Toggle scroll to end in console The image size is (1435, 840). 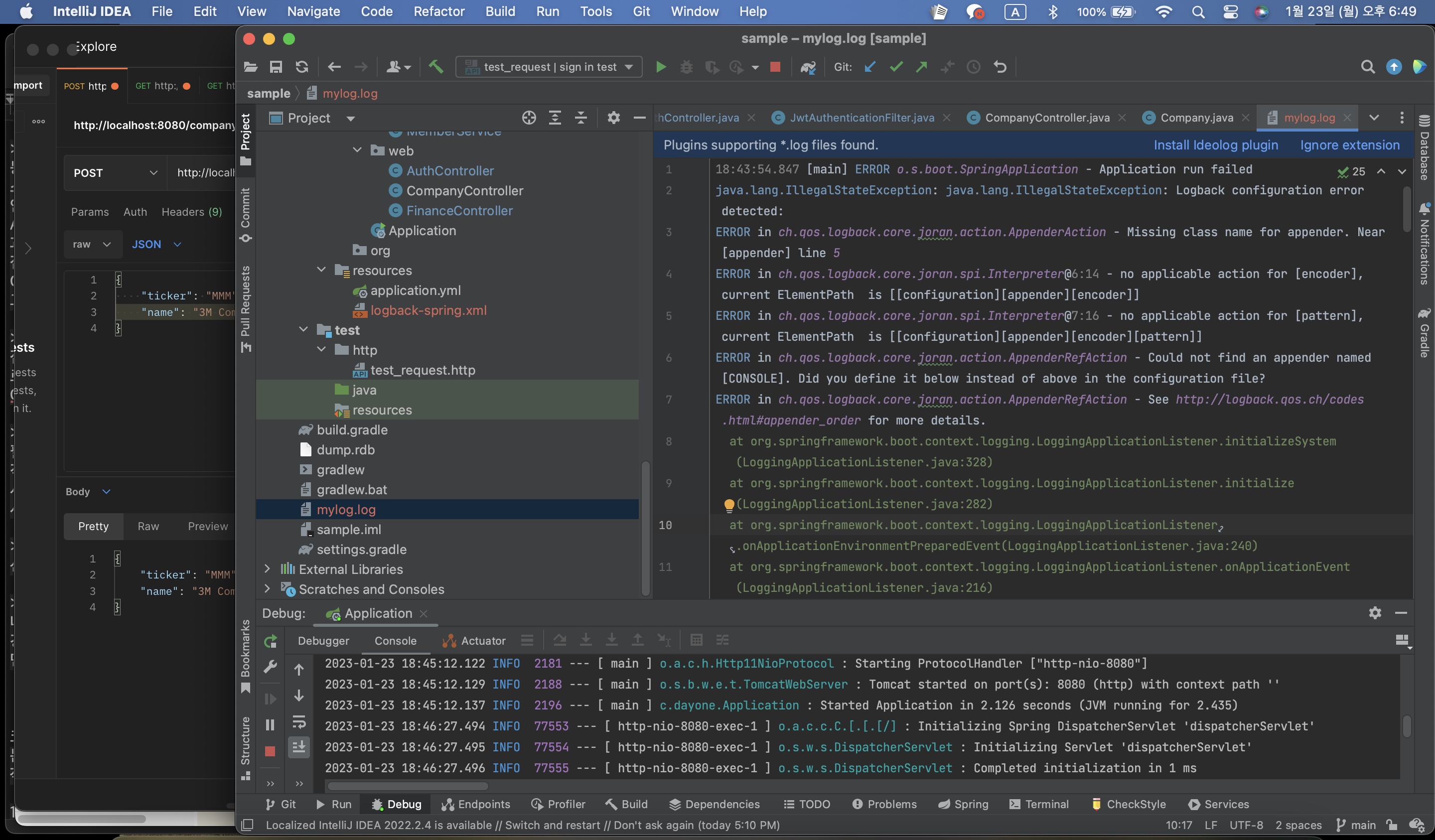(299, 747)
